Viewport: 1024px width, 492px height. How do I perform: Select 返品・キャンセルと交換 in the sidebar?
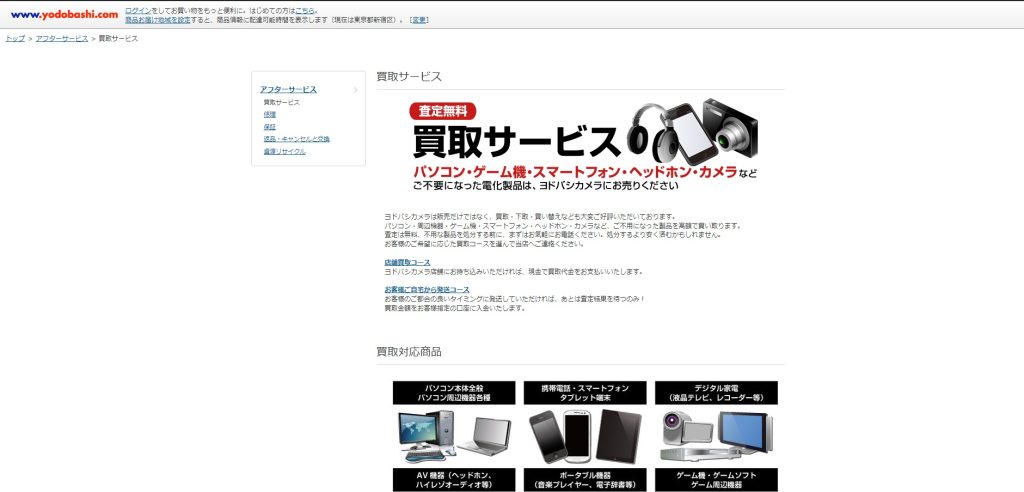[x=296, y=139]
